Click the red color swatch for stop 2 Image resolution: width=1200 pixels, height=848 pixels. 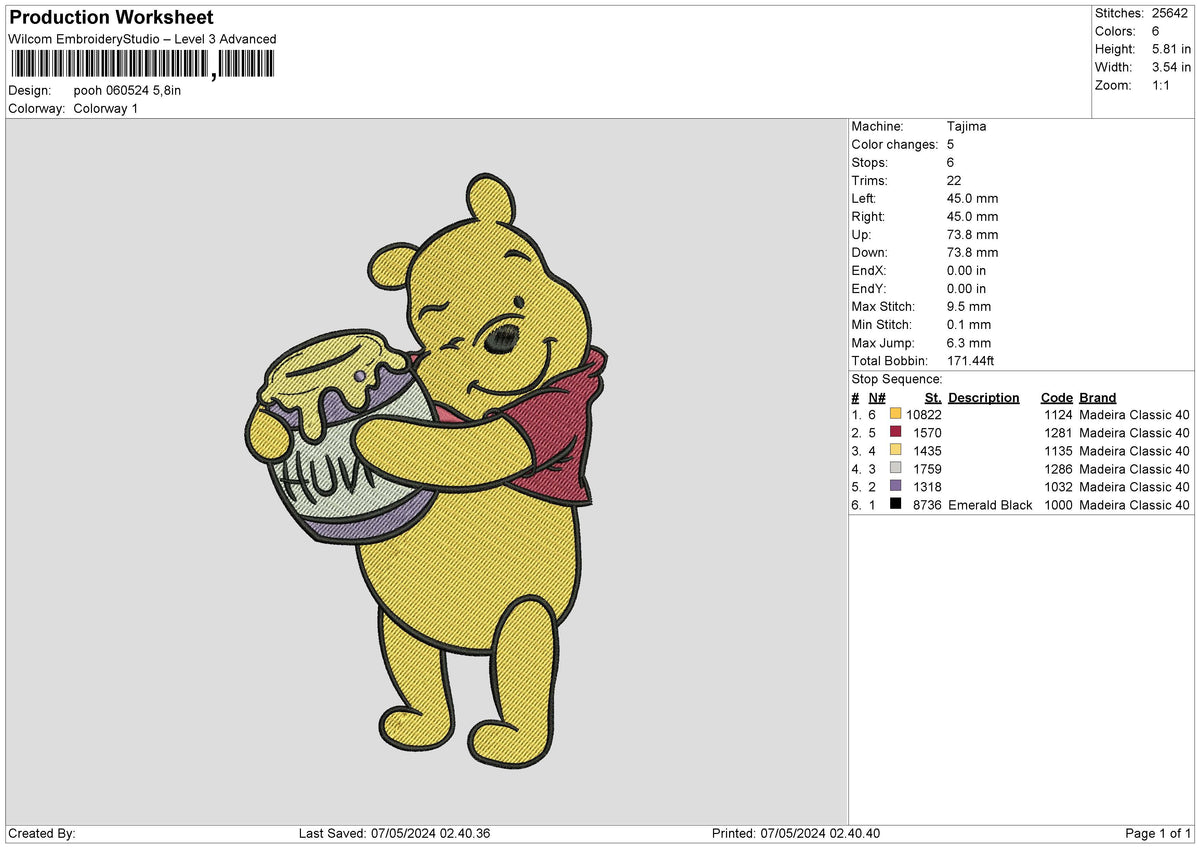point(895,433)
